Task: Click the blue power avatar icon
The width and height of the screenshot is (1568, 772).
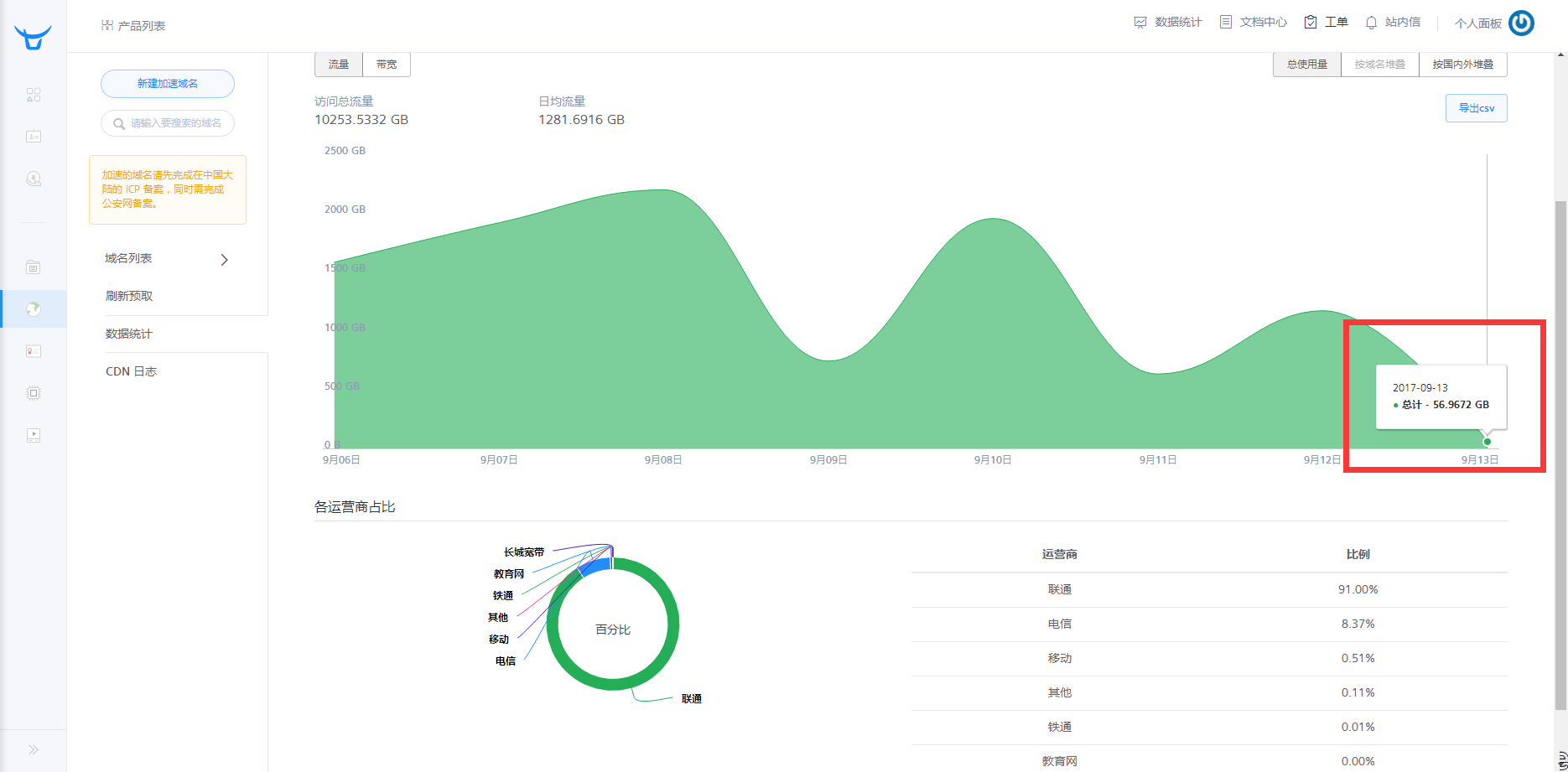Action: pyautogui.click(x=1521, y=23)
